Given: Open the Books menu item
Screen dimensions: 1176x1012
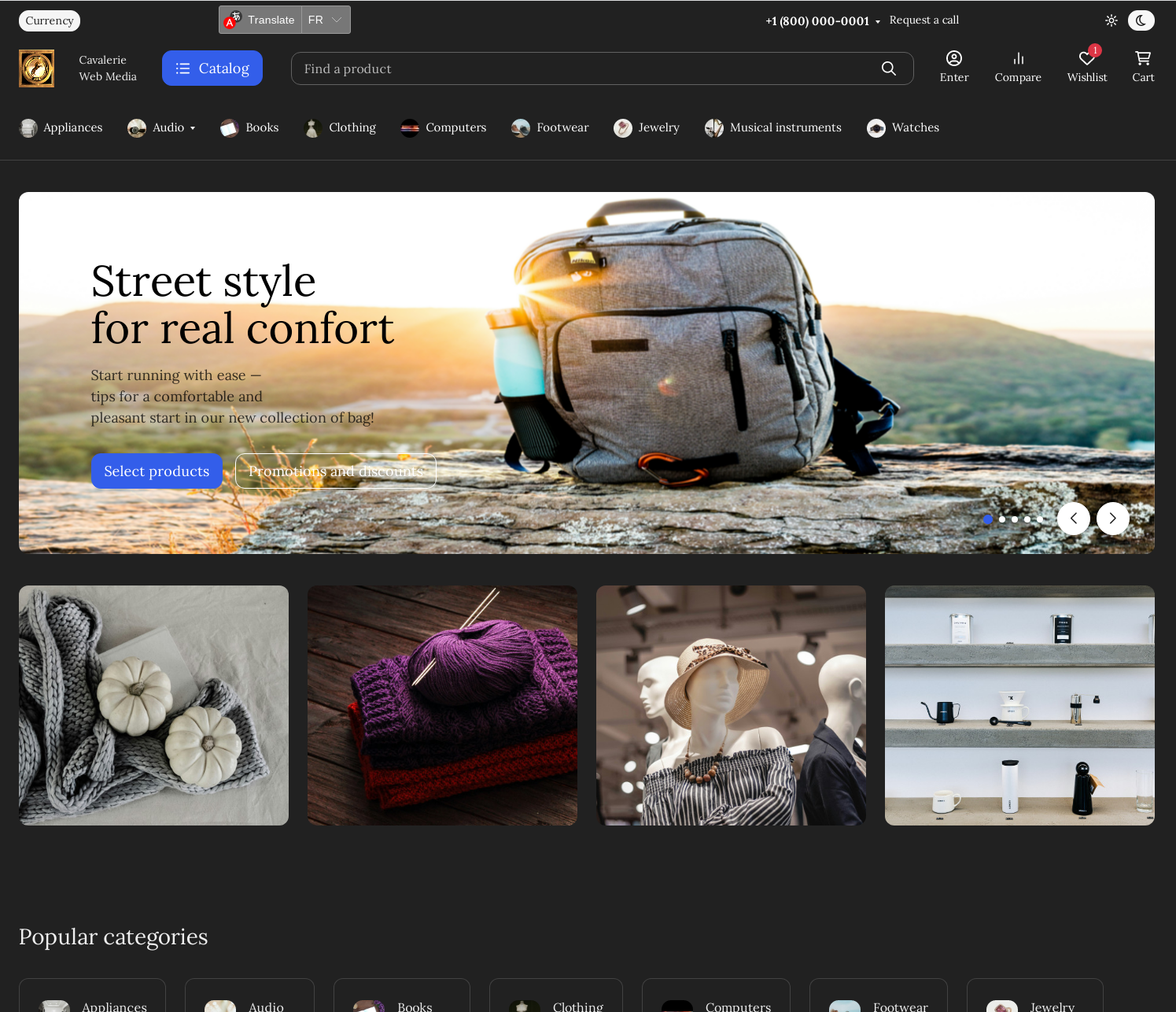Looking at the screenshot, I should click(262, 127).
